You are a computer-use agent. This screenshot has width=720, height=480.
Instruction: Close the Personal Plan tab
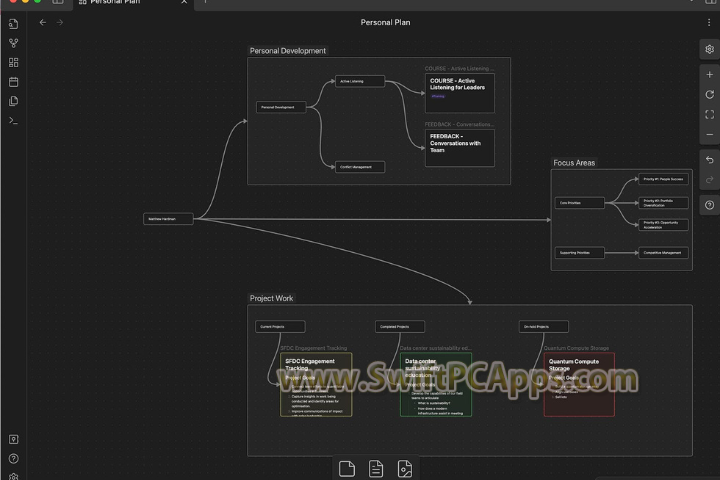click(184, 2)
